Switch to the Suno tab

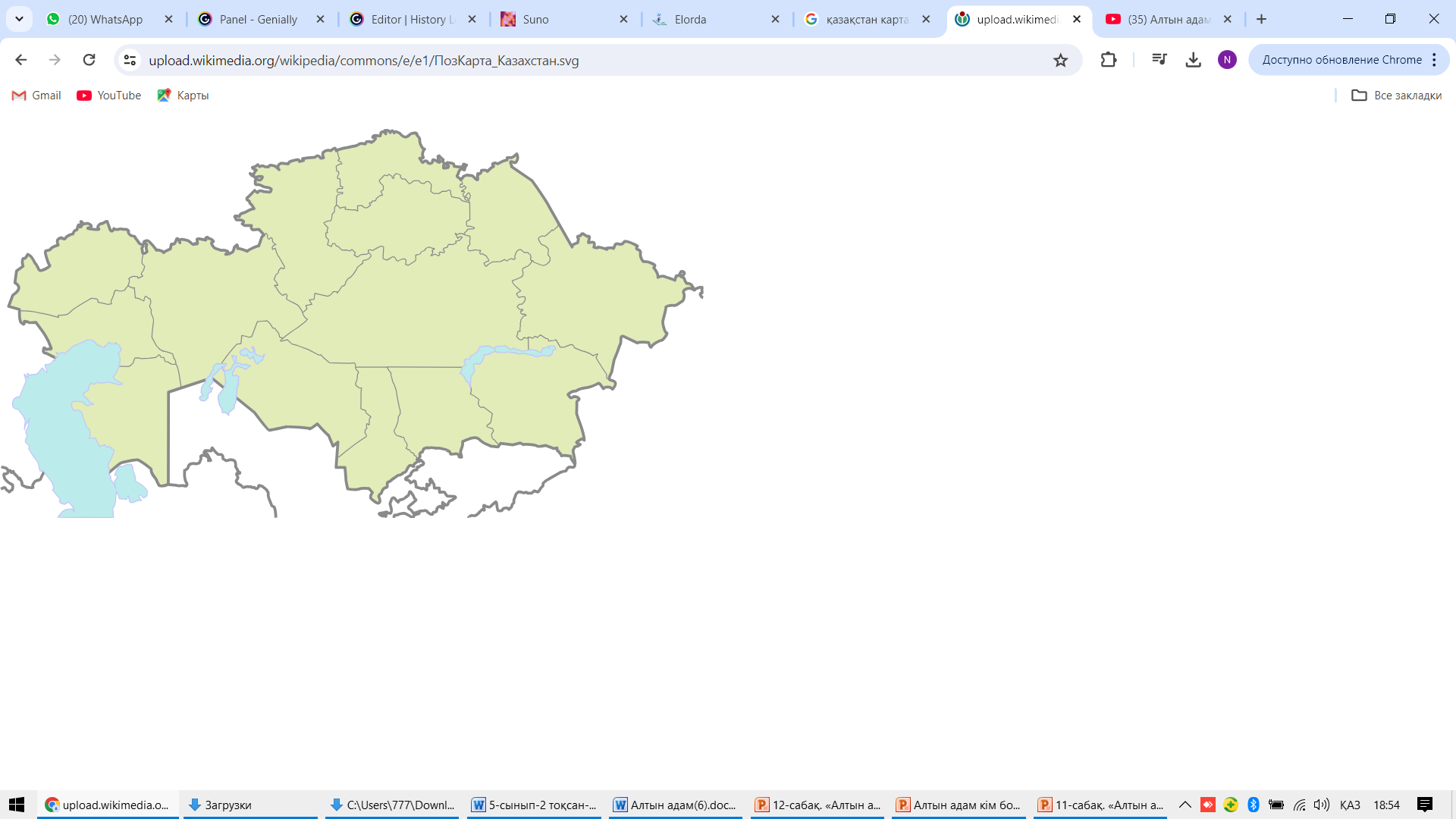pos(535,19)
